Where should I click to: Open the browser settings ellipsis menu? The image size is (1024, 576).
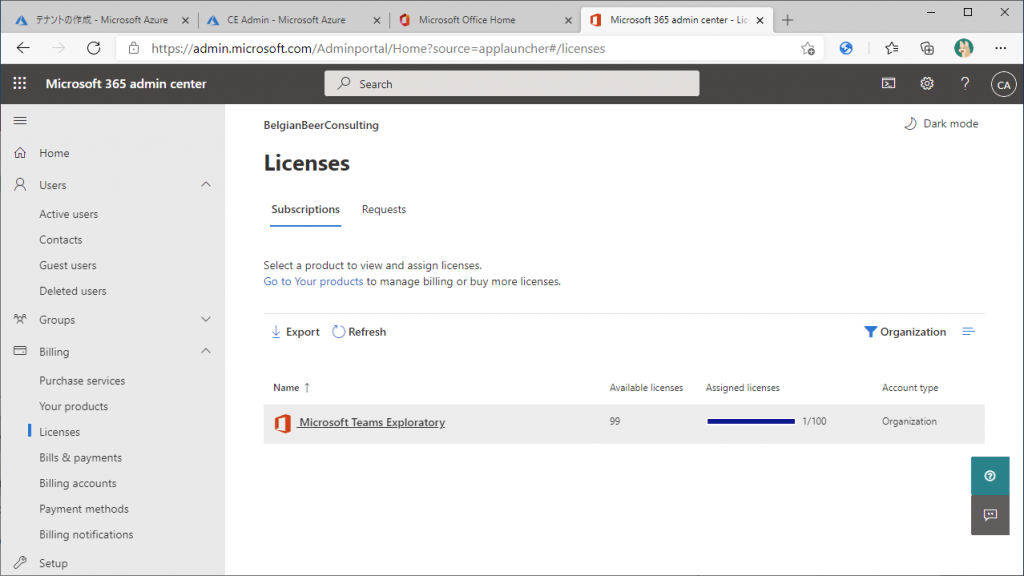(x=1000, y=48)
